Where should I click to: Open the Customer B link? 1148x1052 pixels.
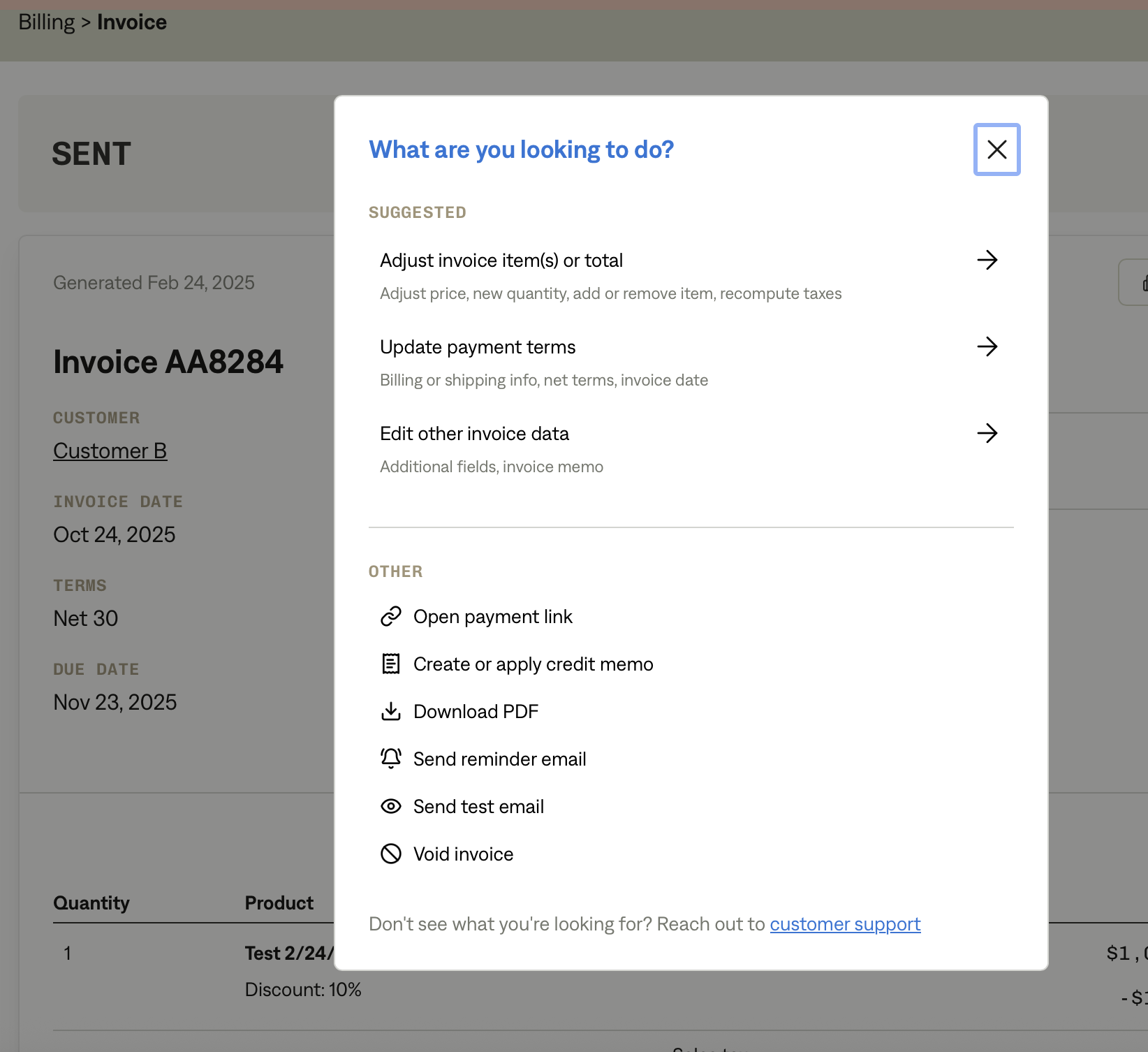(110, 451)
